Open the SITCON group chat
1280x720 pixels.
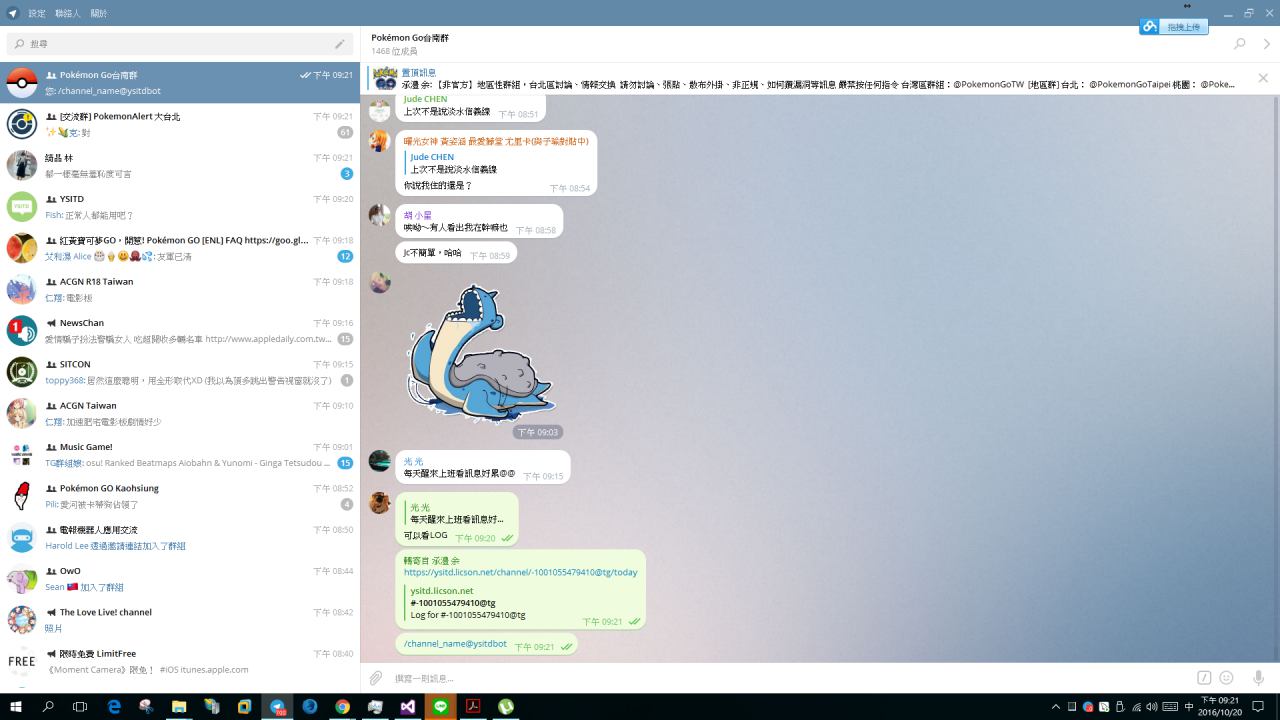coord(180,372)
